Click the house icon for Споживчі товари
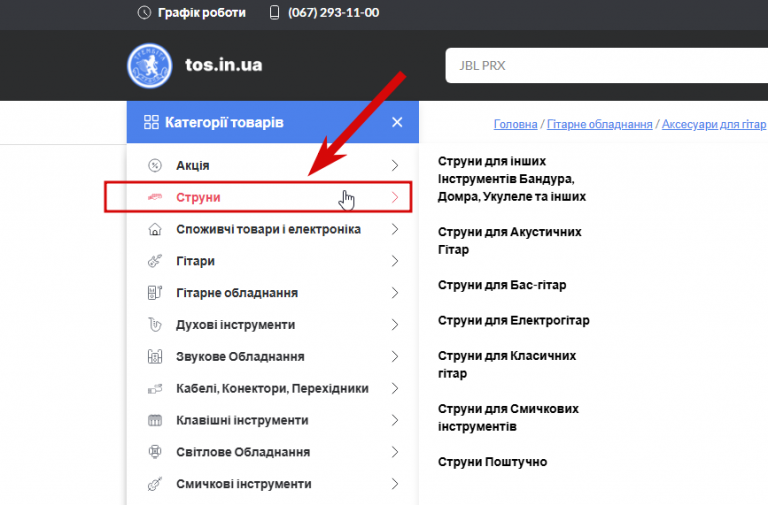768x505 pixels. pos(155,229)
